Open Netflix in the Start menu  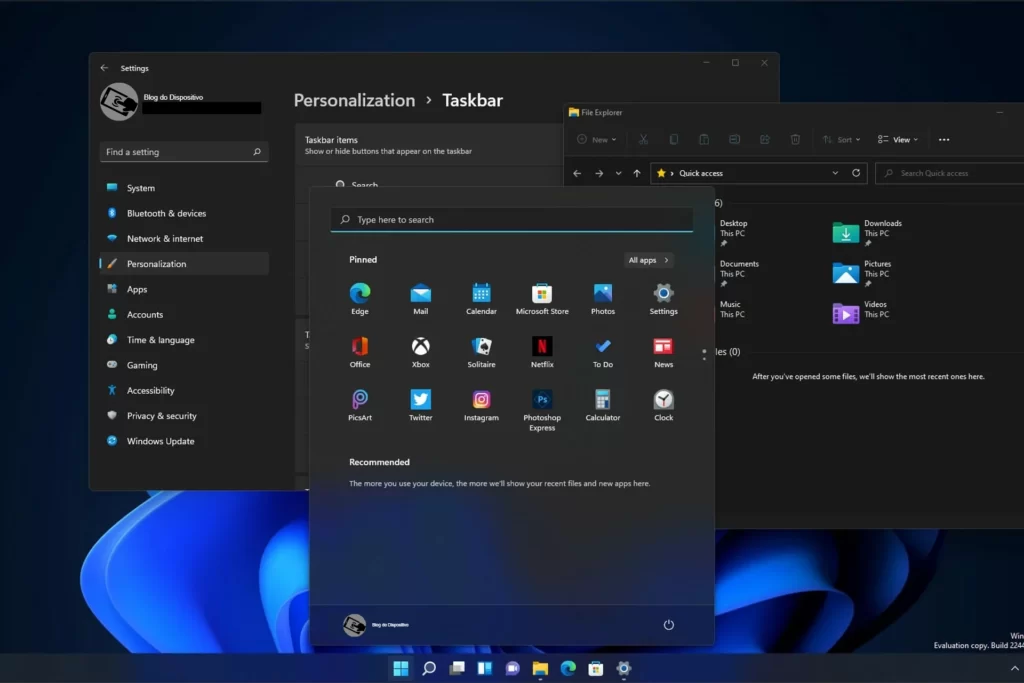click(x=542, y=353)
